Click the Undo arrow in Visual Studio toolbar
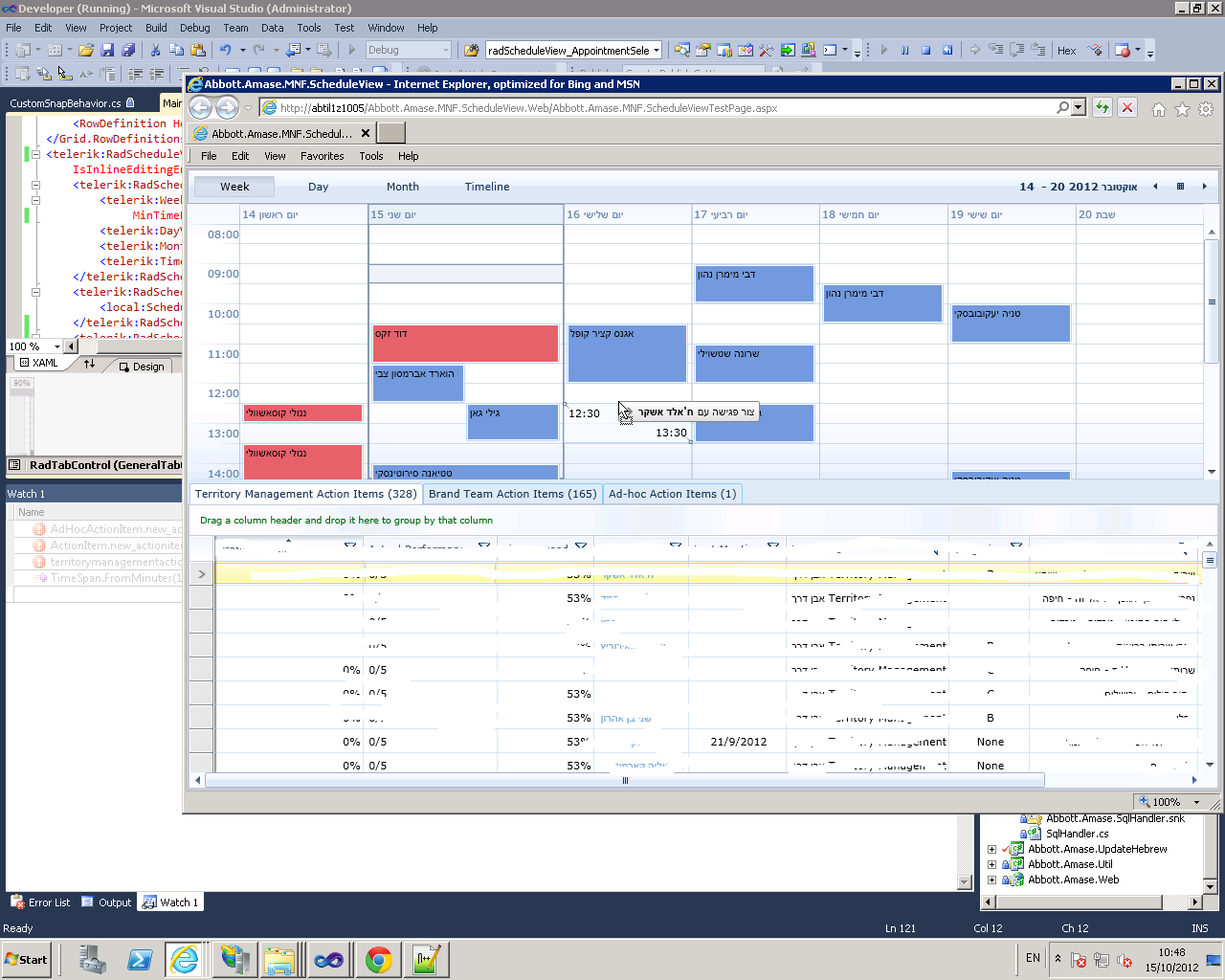Screen dimensions: 1225x980 coord(226,50)
